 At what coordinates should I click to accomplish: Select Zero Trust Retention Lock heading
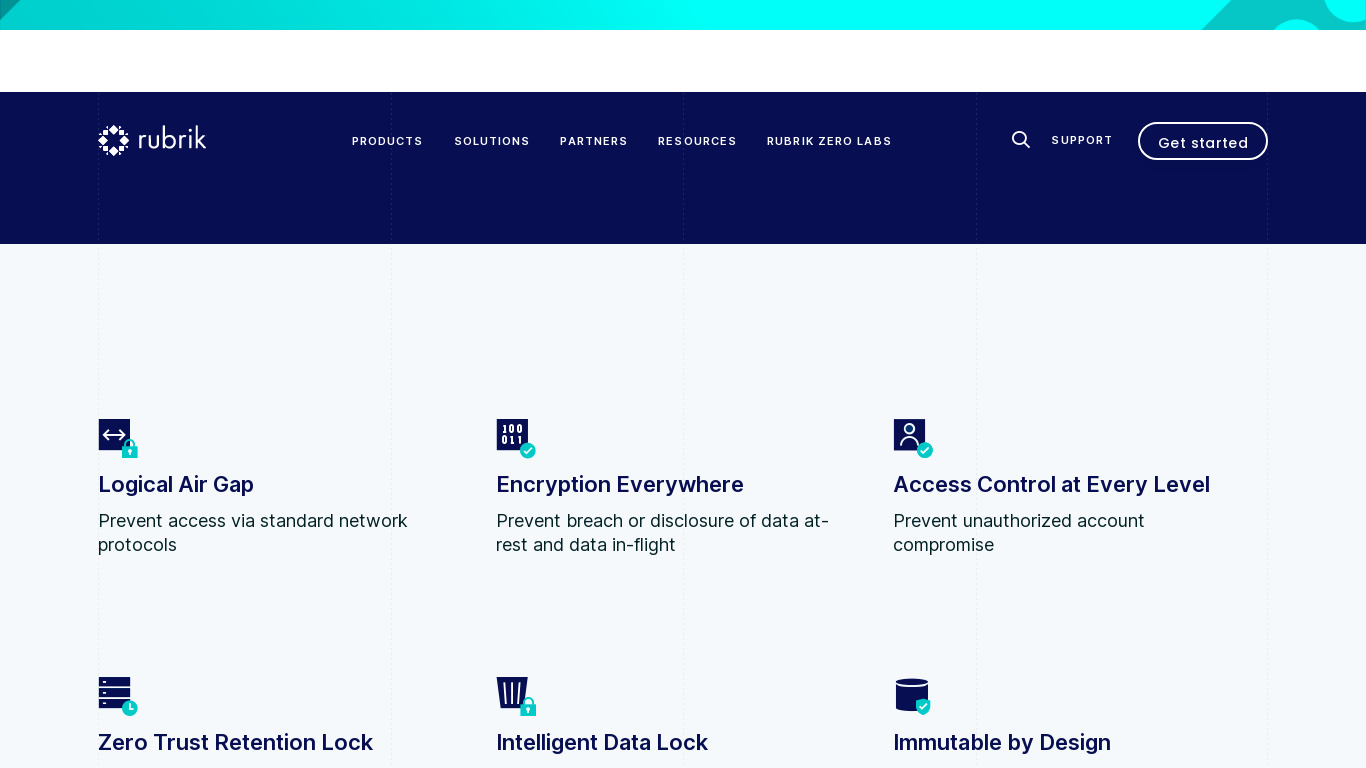(235, 742)
